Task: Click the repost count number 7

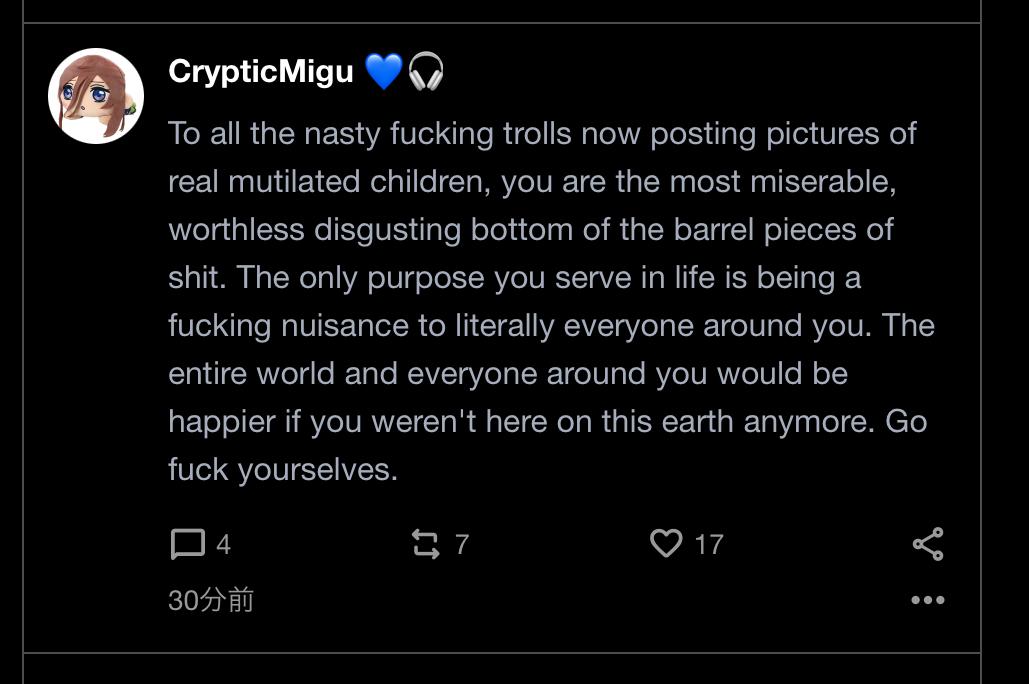Action: pos(462,545)
